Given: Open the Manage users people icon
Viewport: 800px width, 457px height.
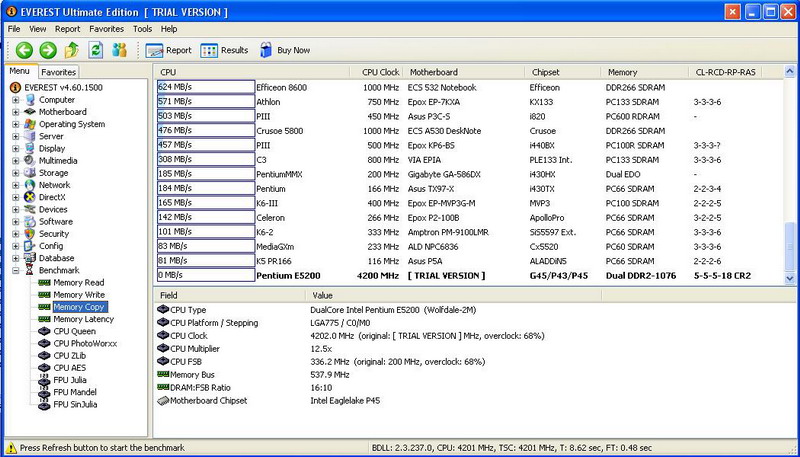Looking at the screenshot, I should [x=119, y=50].
